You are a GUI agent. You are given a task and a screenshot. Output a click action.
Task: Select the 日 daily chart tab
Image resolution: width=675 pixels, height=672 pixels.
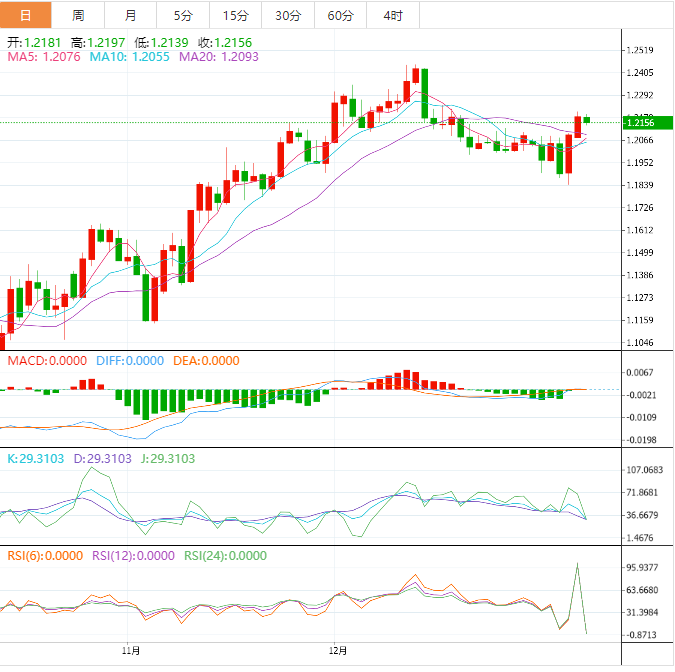point(25,15)
